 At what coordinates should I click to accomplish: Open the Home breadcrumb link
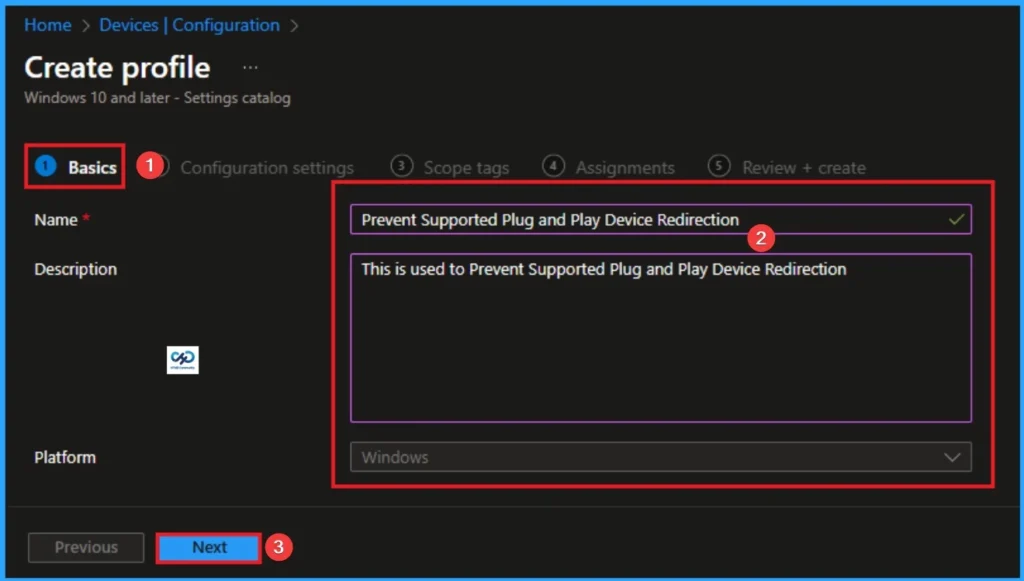(x=47, y=25)
